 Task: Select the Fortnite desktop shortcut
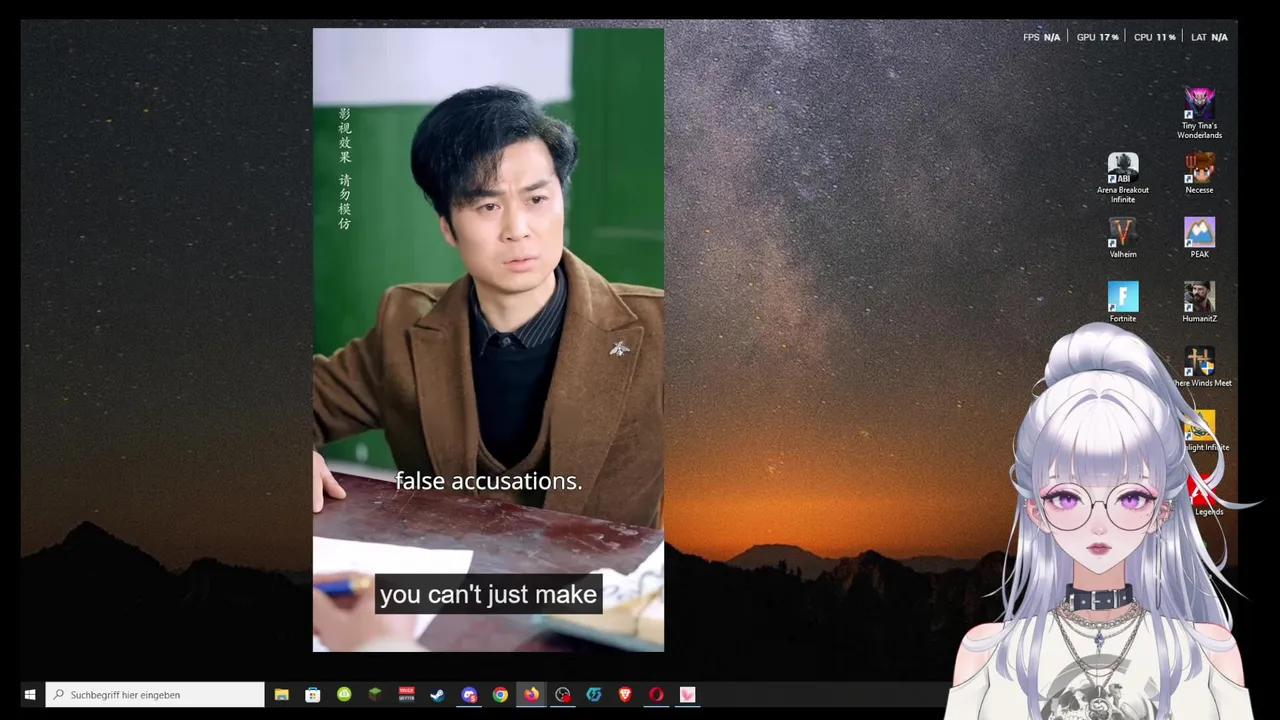click(x=1123, y=302)
